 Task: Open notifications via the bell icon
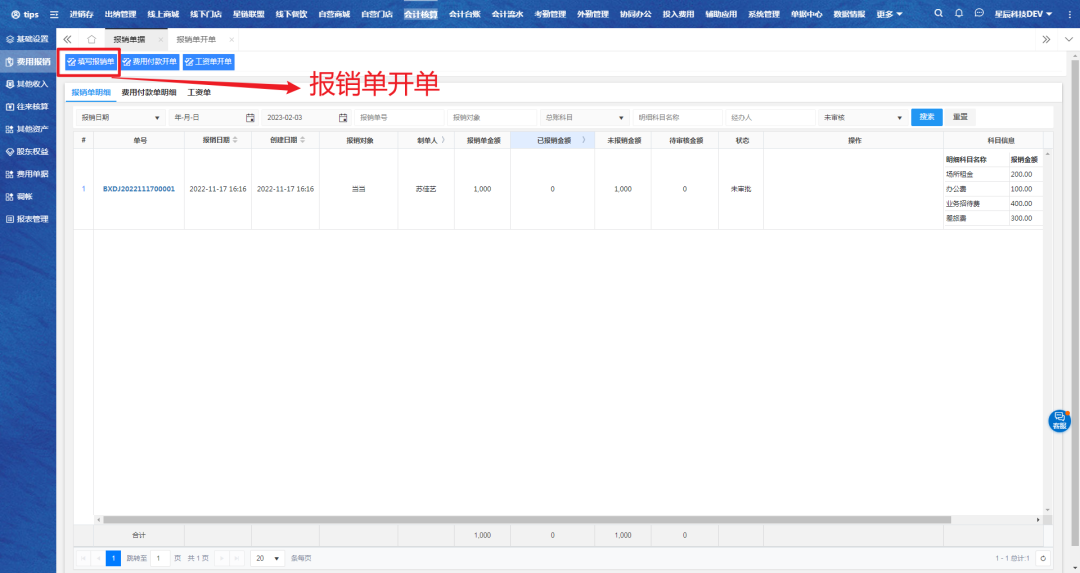pyautogui.click(x=959, y=14)
